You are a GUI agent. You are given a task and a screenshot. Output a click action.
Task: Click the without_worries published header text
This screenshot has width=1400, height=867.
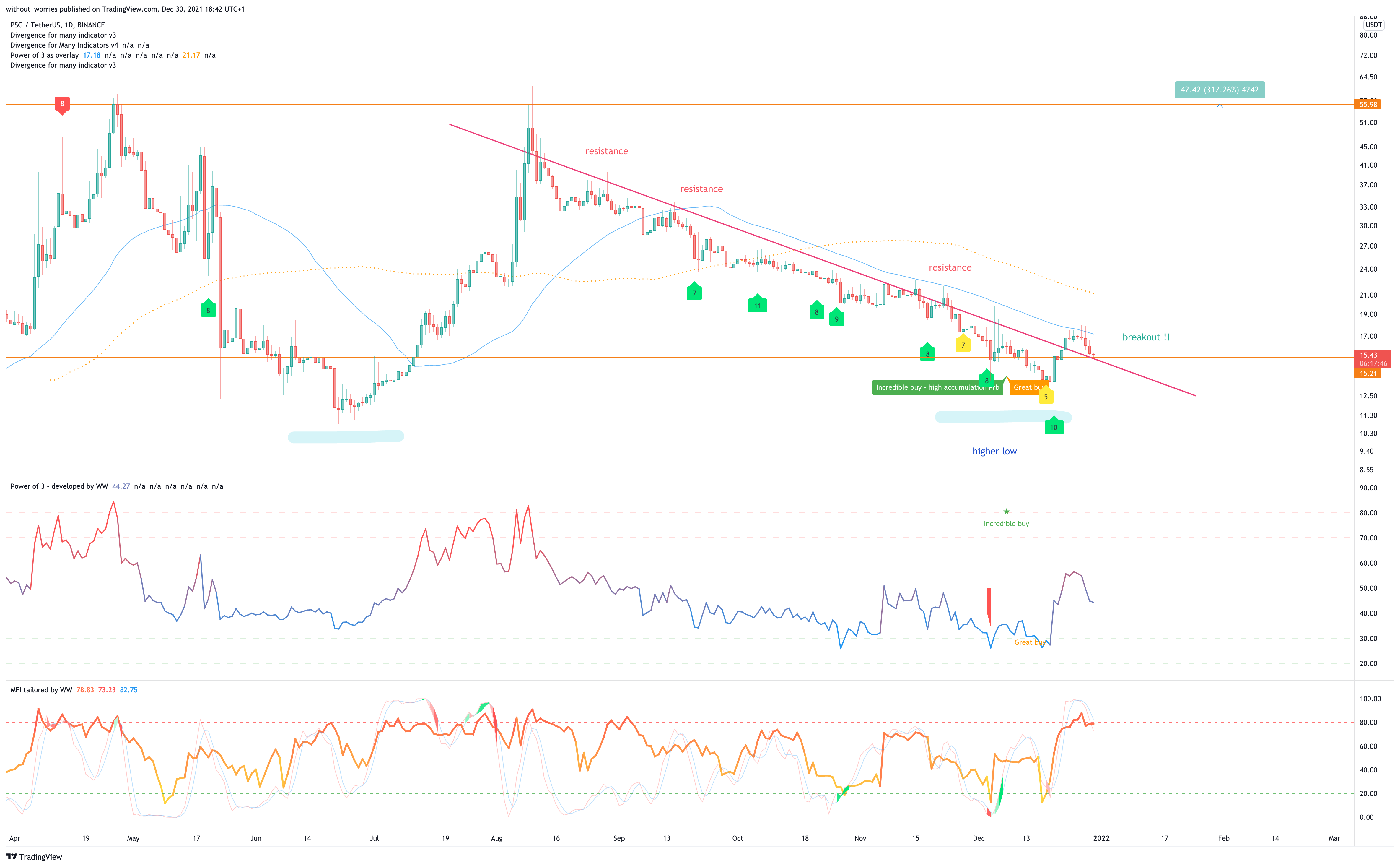pyautogui.click(x=125, y=9)
